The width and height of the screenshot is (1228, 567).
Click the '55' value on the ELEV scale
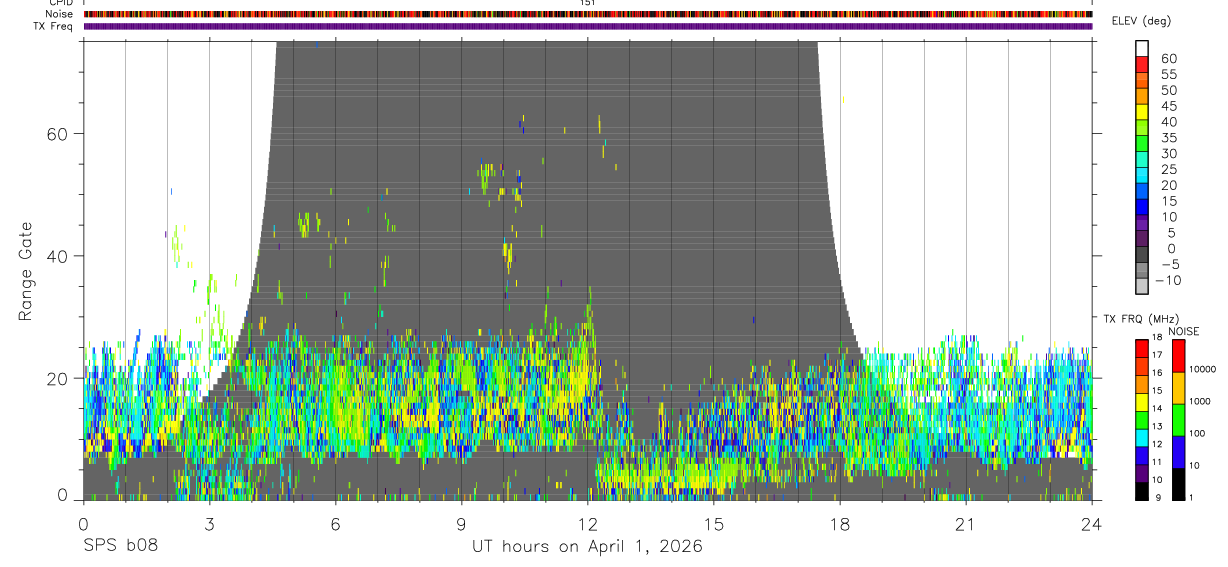(1169, 74)
